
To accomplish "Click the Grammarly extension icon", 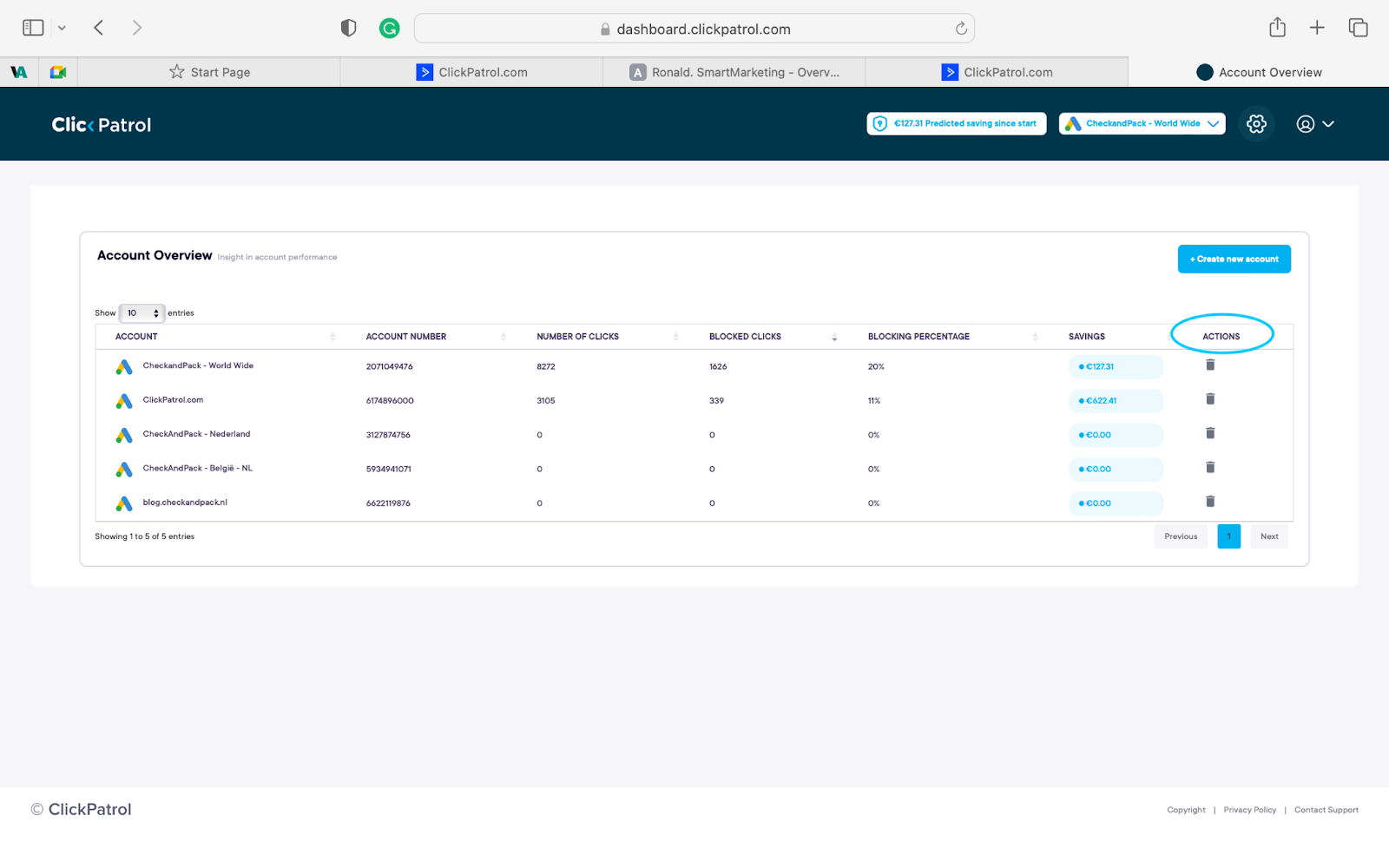I will tap(390, 29).
